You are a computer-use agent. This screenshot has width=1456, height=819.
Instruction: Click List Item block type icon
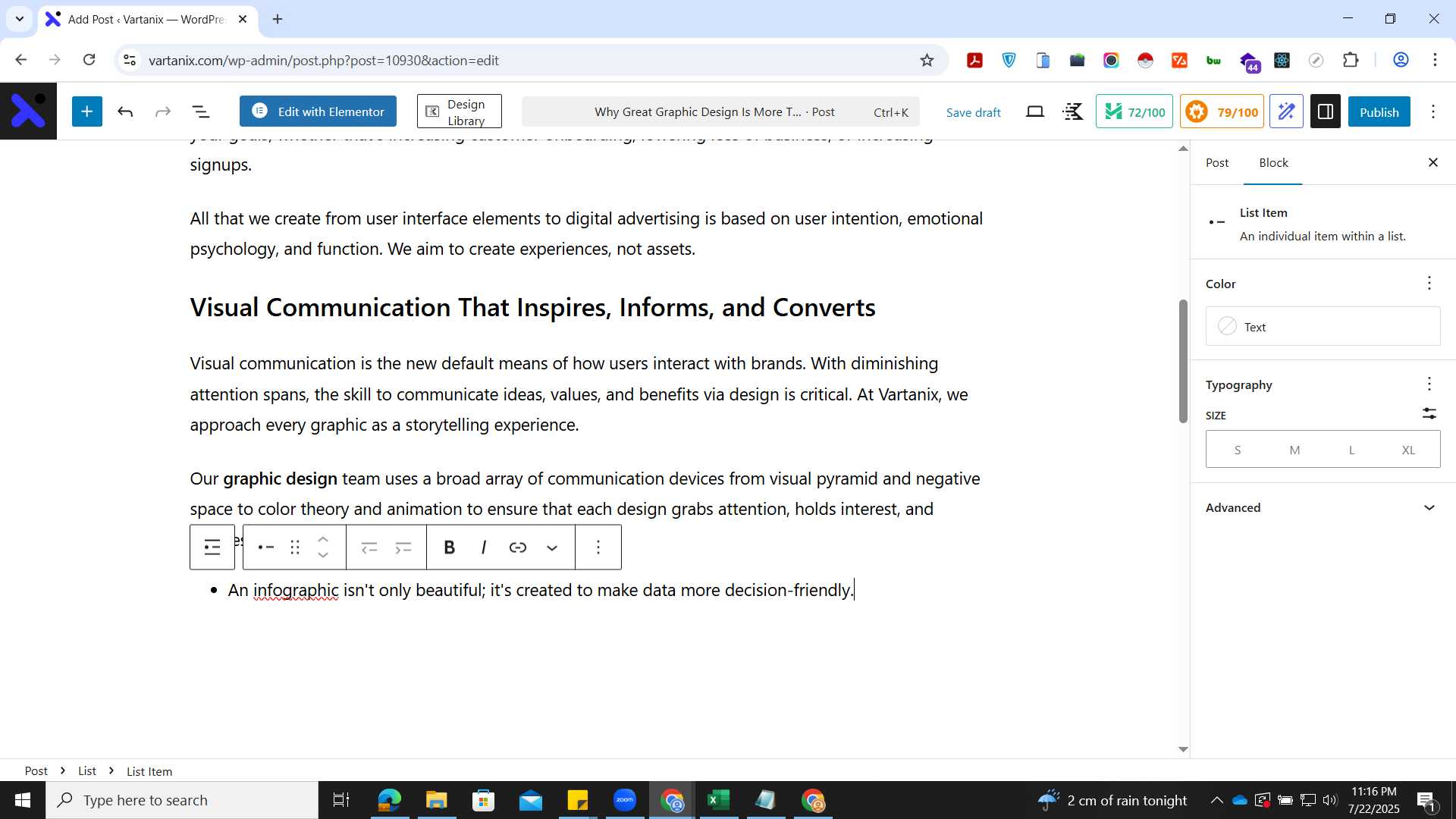click(265, 547)
